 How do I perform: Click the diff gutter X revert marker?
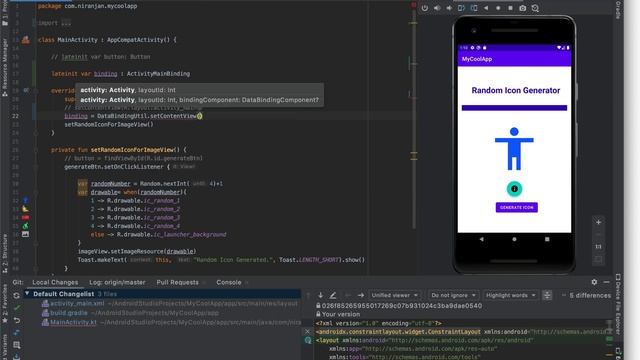(308, 331)
